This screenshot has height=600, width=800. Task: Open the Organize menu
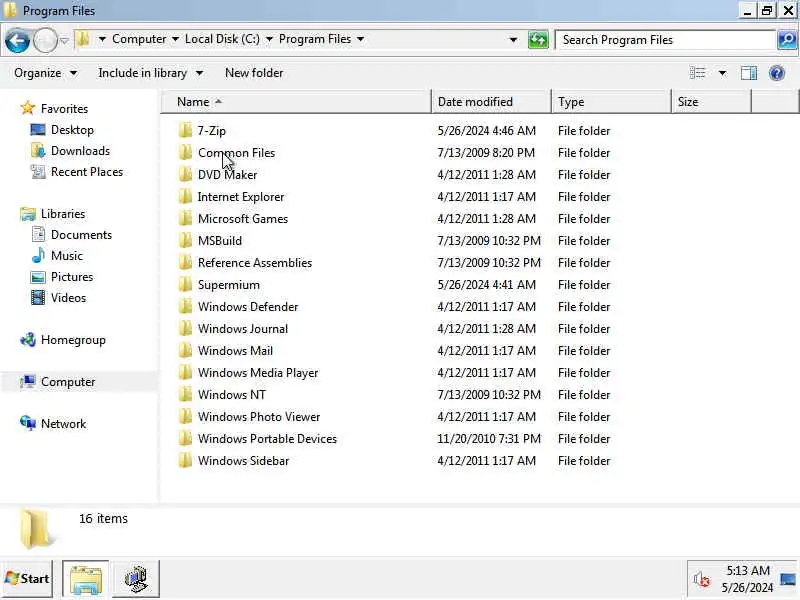click(x=45, y=73)
